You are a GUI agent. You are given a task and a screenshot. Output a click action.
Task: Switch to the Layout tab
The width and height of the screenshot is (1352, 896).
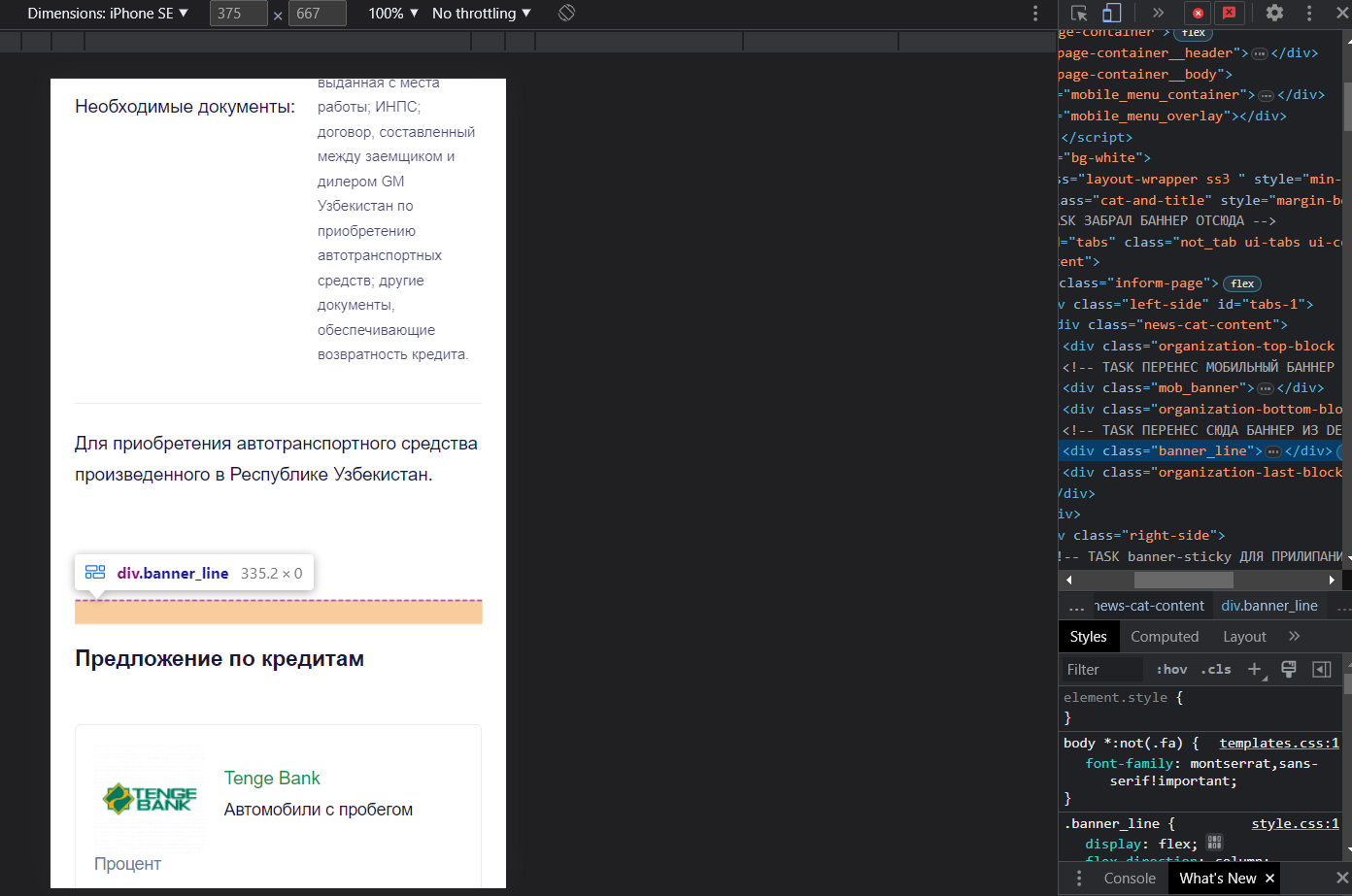pos(1244,637)
